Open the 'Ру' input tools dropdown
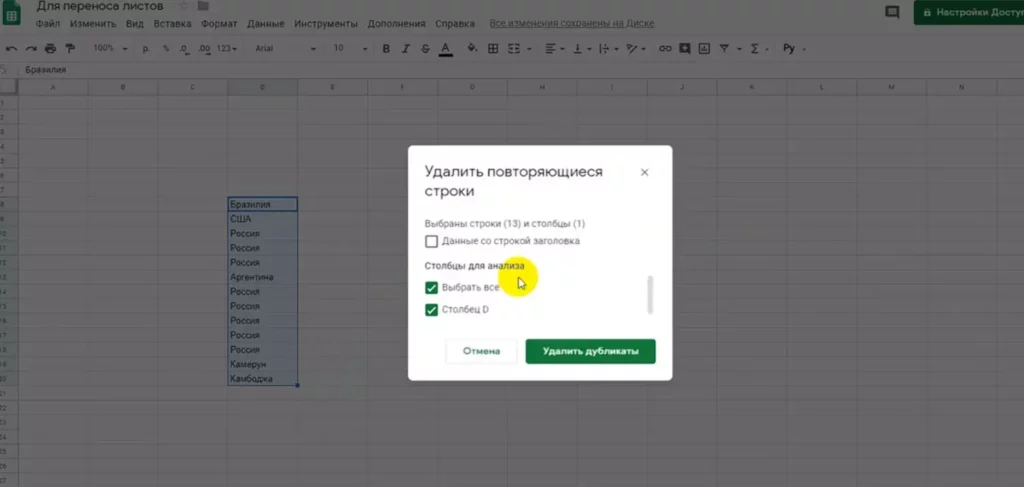The height and width of the screenshot is (487, 1024). pos(794,49)
